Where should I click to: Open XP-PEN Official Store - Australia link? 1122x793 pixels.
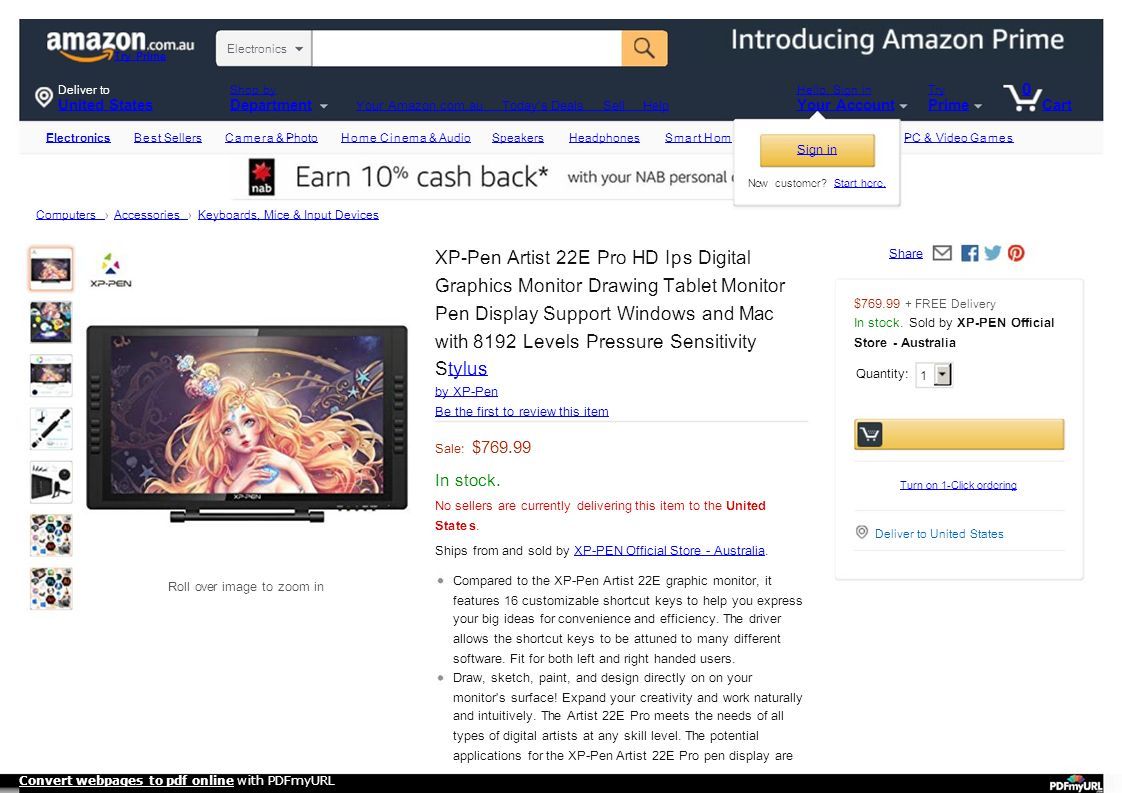(669, 550)
